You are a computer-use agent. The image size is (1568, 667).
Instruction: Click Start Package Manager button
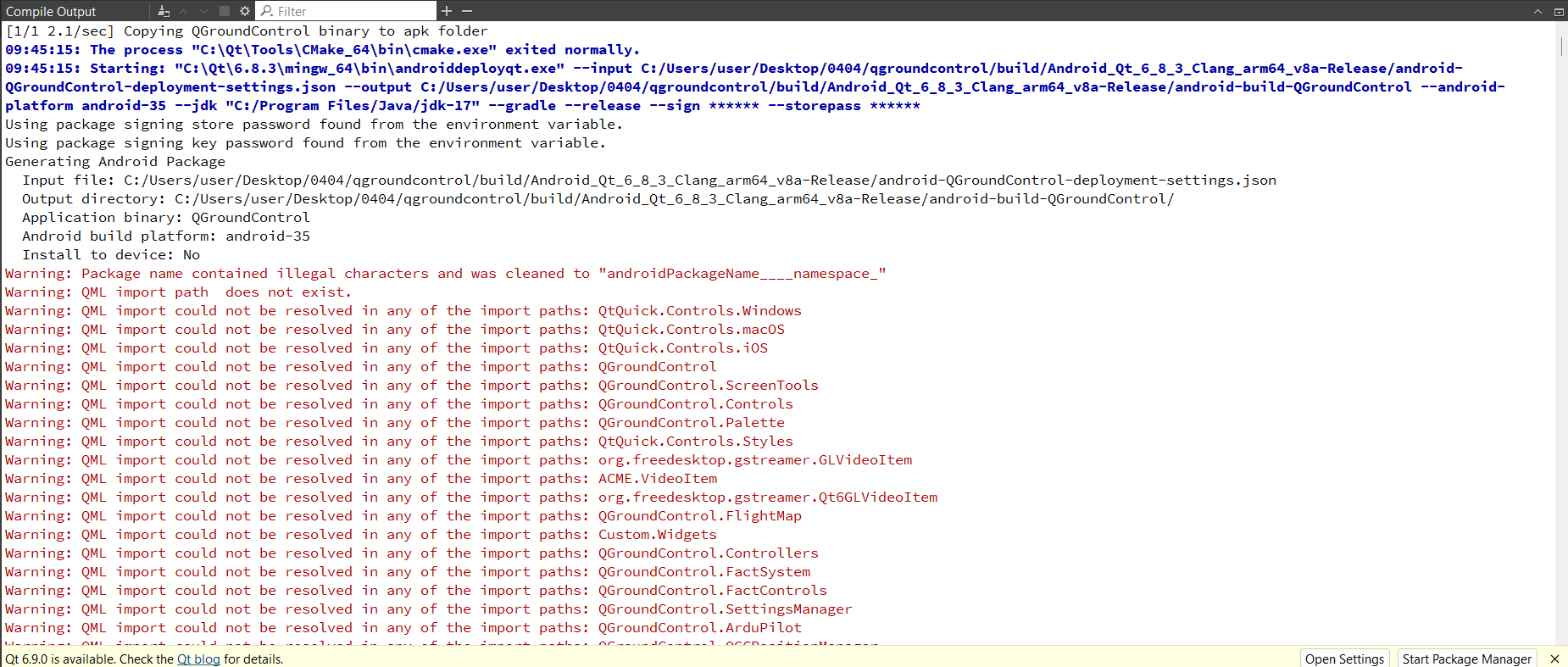pos(1466,659)
